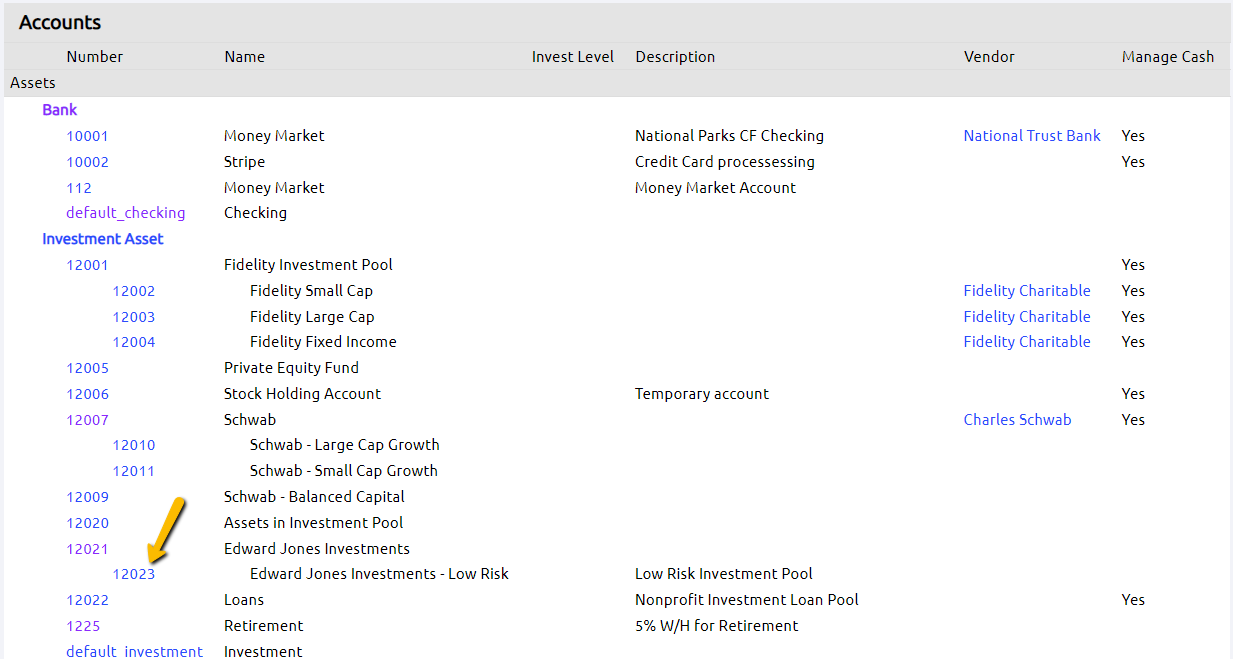Click Temporary account description
The width and height of the screenshot is (1233, 659).
point(702,394)
